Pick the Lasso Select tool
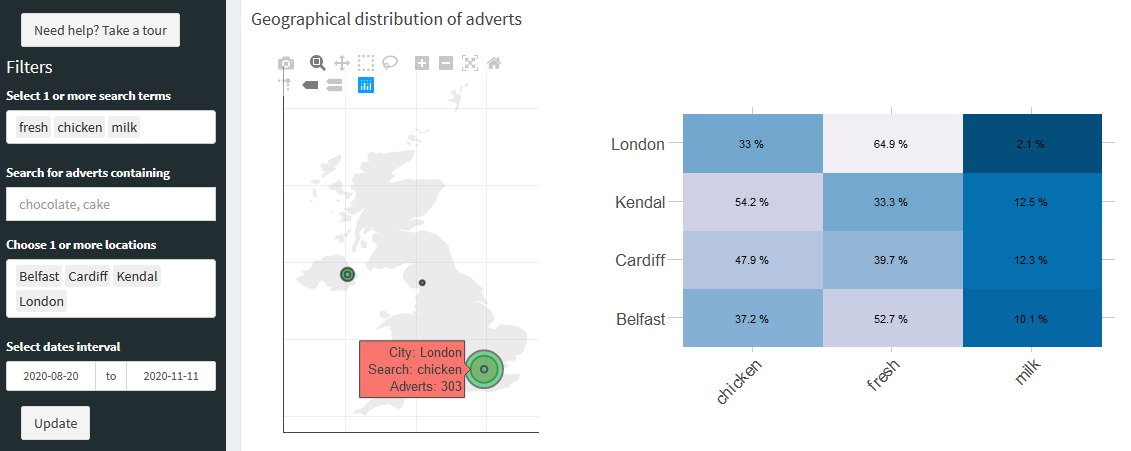 (391, 63)
